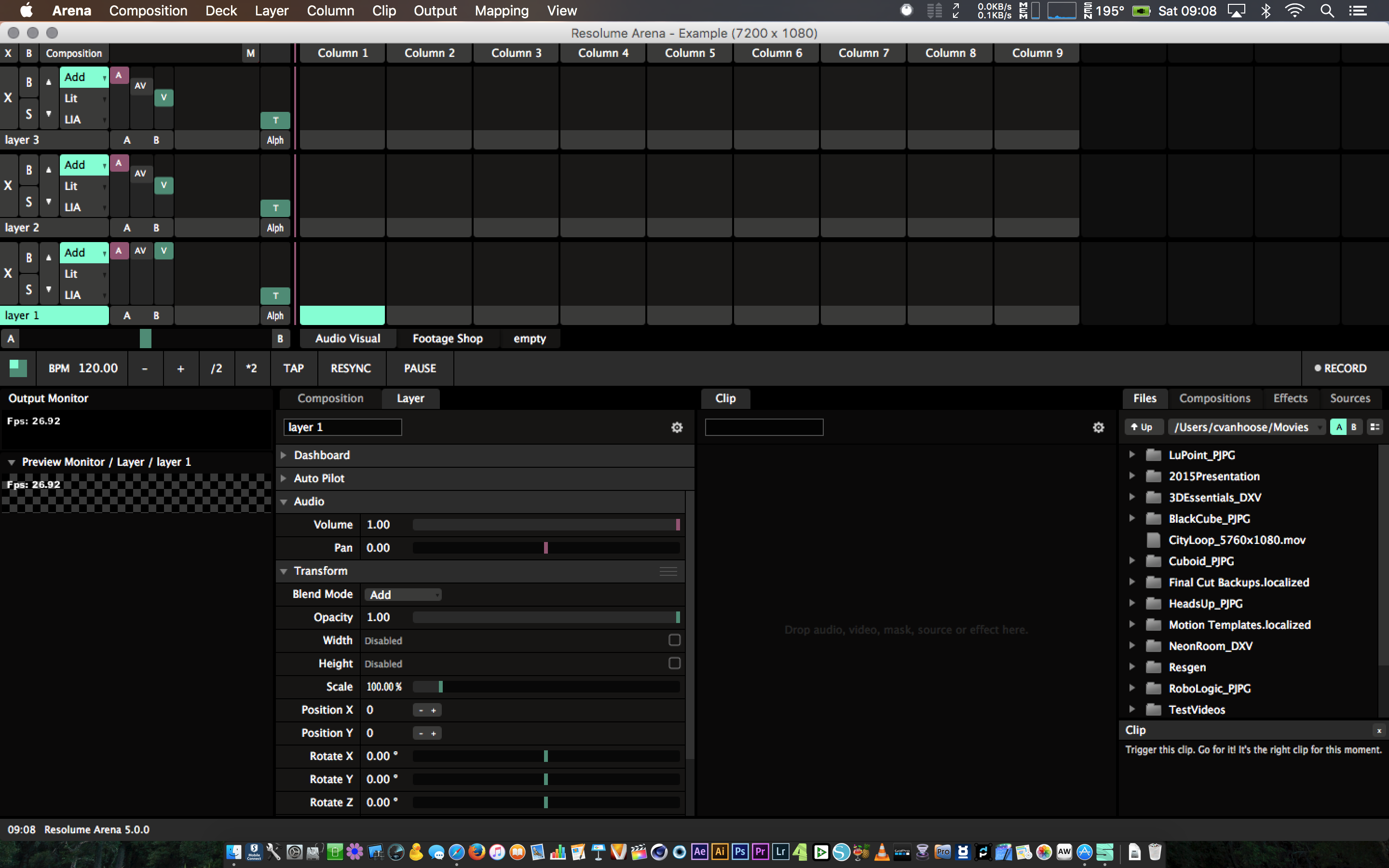Enable the Width checkbox
The height and width of the screenshot is (868, 1389).
(x=674, y=640)
